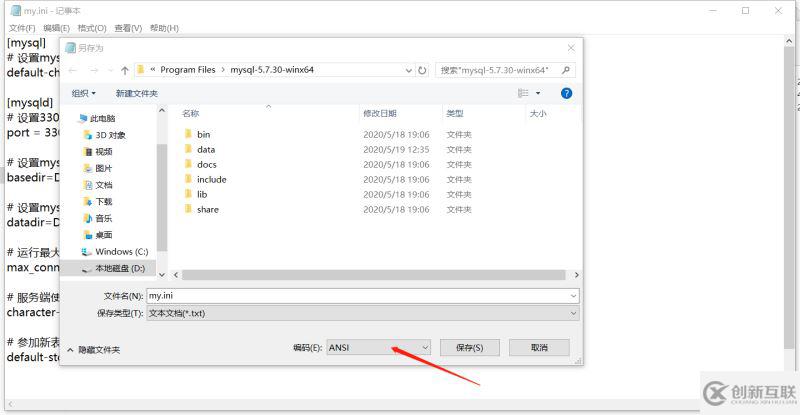
Task: Click the file list scroll-left arrow
Action: (176, 275)
